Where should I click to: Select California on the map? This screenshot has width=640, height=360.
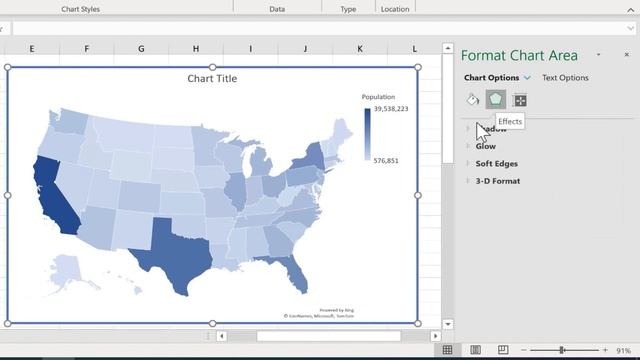click(52, 195)
